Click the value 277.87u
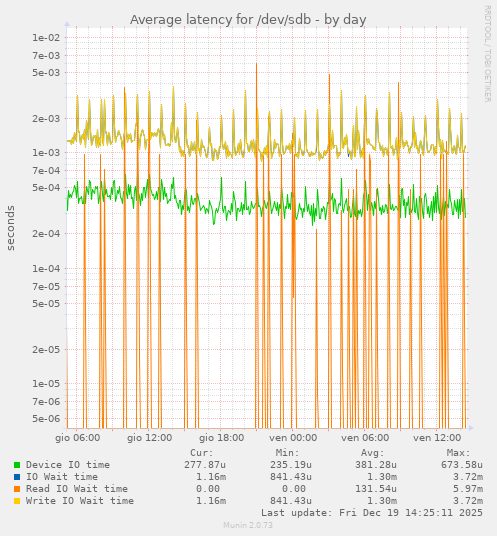This screenshot has width=497, height=536. point(205,465)
